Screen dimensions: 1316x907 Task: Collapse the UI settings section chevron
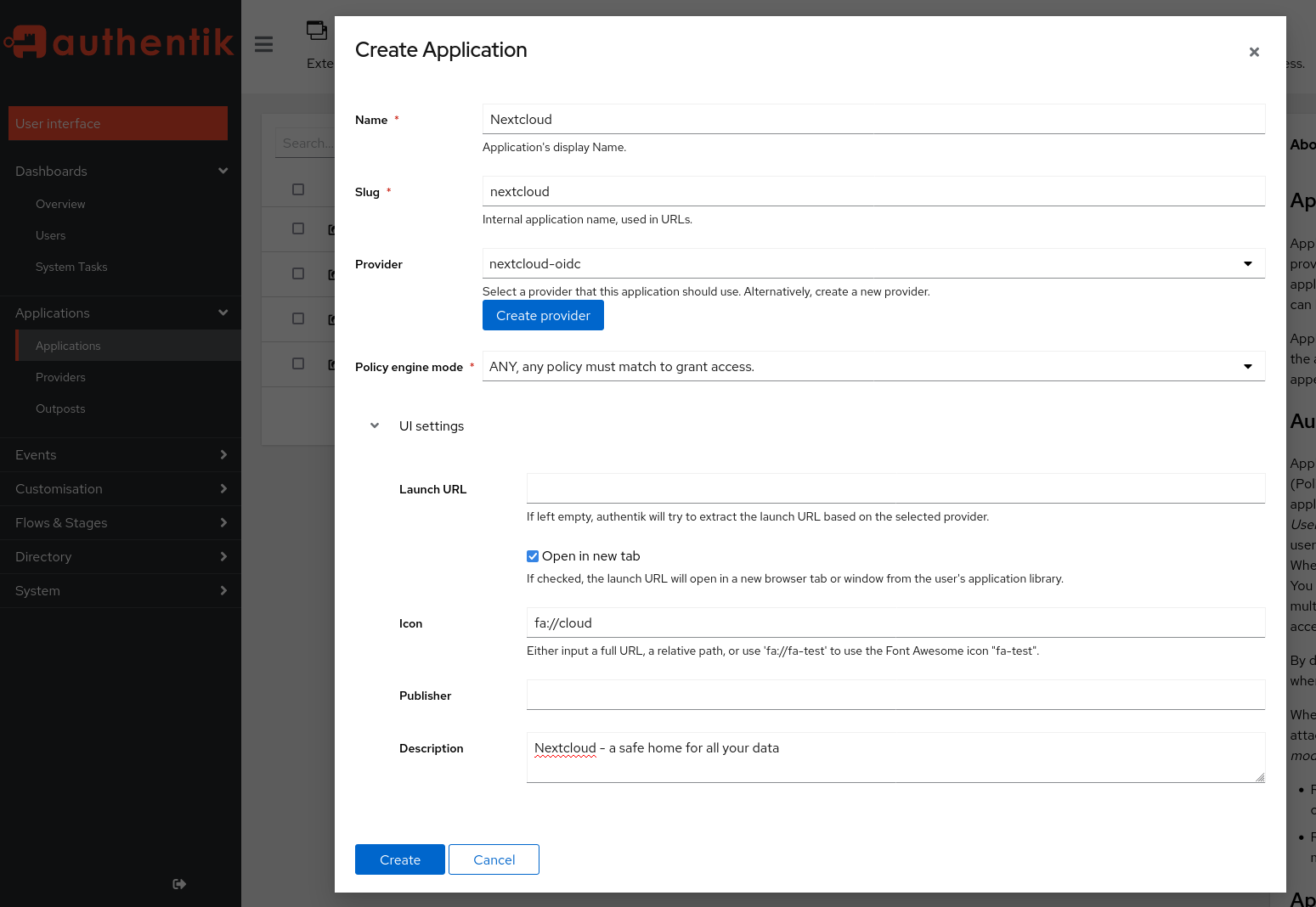tap(375, 425)
